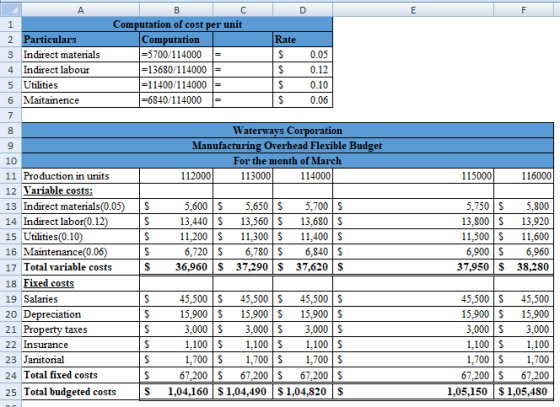Select total budgeted costs 1,04,160
Image resolution: width=560 pixels, height=407 pixels.
[x=176, y=392]
